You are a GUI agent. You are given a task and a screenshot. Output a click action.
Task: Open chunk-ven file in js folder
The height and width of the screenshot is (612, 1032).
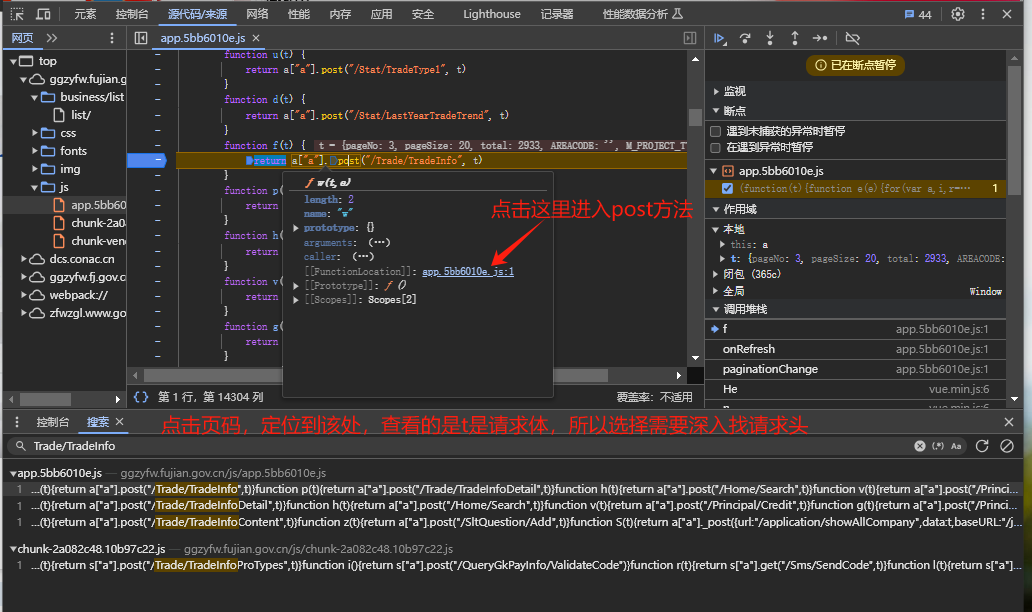[97, 241]
